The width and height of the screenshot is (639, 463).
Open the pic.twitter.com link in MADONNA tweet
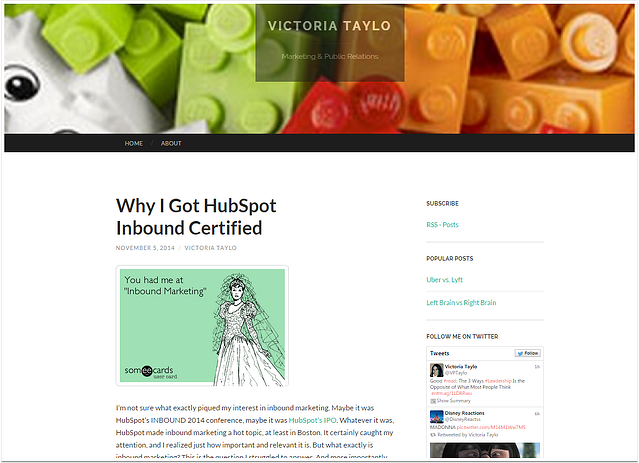(491, 427)
